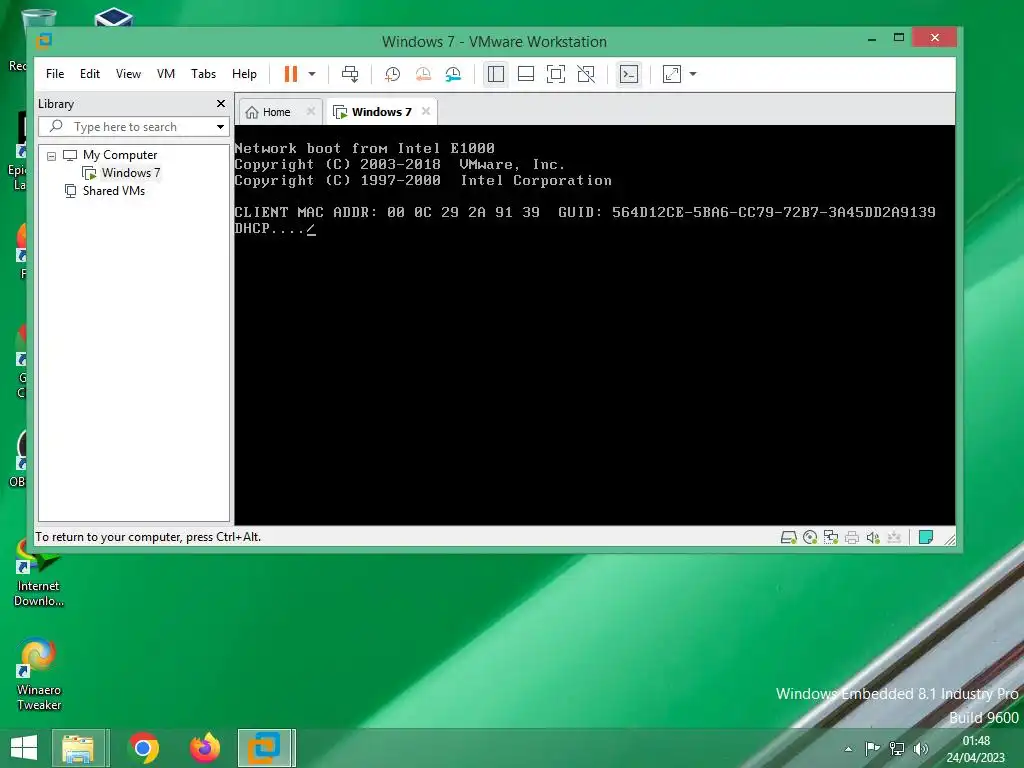Open File Explorer from the taskbar
1024x768 pixels.
click(78, 748)
